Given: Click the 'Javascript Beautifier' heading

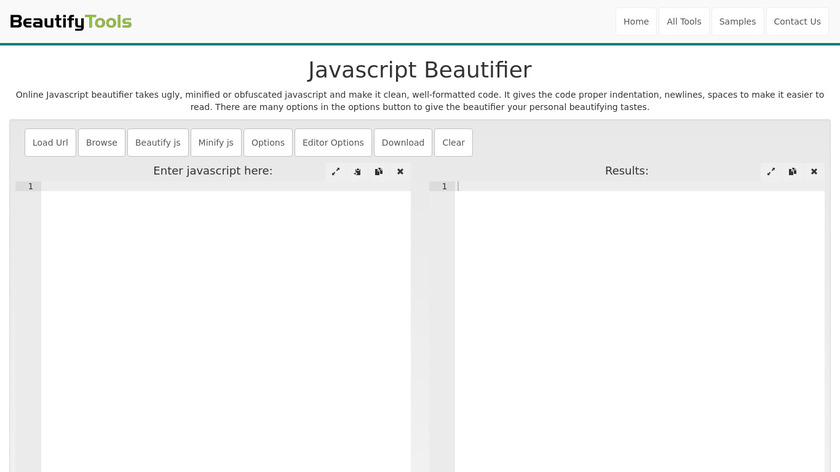Looking at the screenshot, I should point(420,70).
